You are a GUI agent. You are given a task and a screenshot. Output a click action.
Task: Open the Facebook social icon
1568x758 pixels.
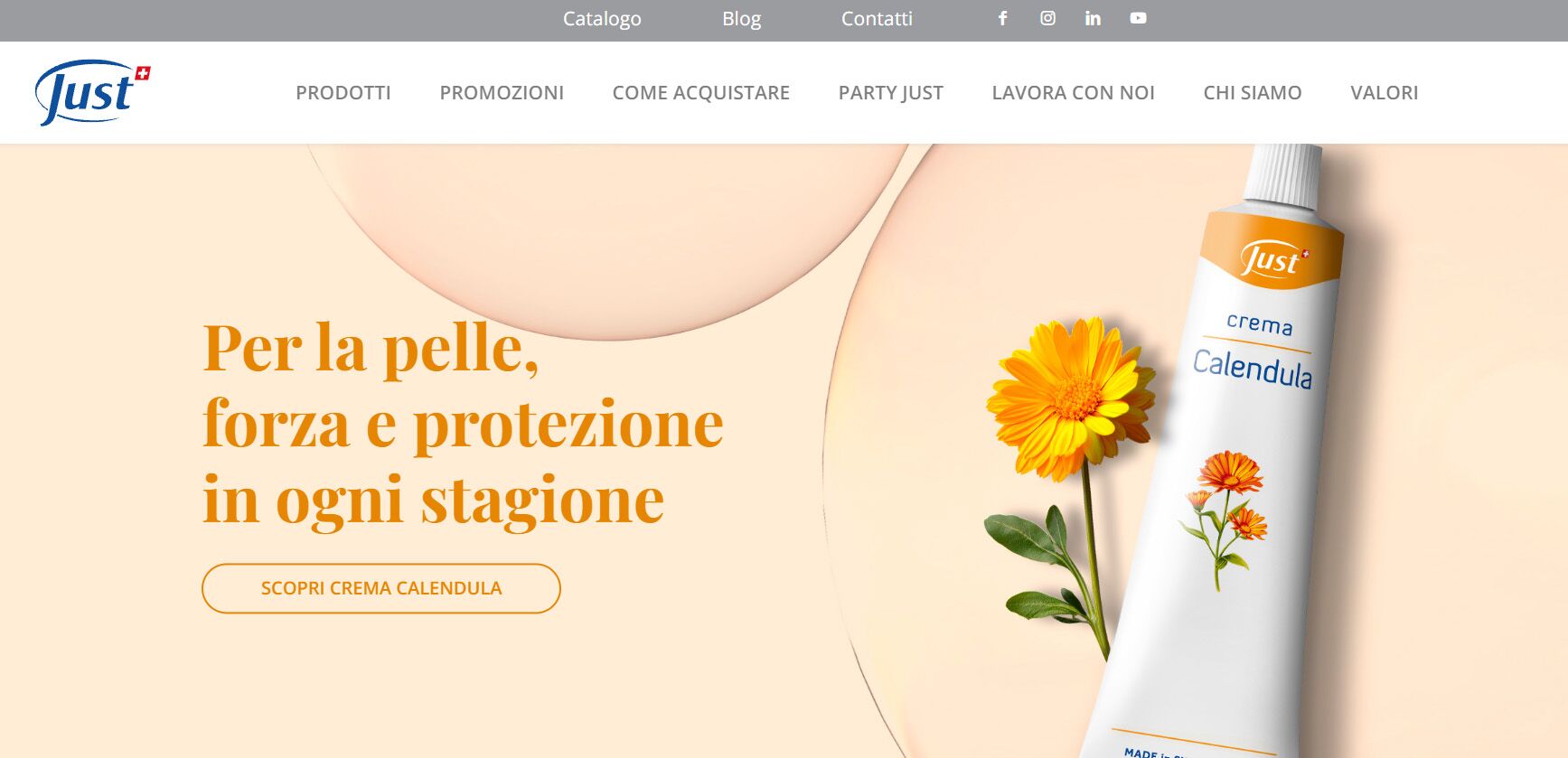[x=1002, y=18]
